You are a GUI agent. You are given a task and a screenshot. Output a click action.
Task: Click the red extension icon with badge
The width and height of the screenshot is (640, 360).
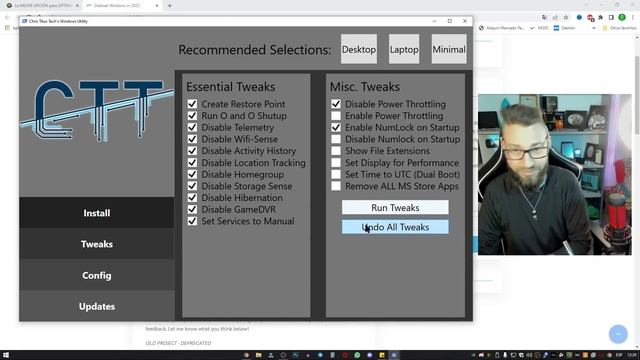[x=590, y=18]
